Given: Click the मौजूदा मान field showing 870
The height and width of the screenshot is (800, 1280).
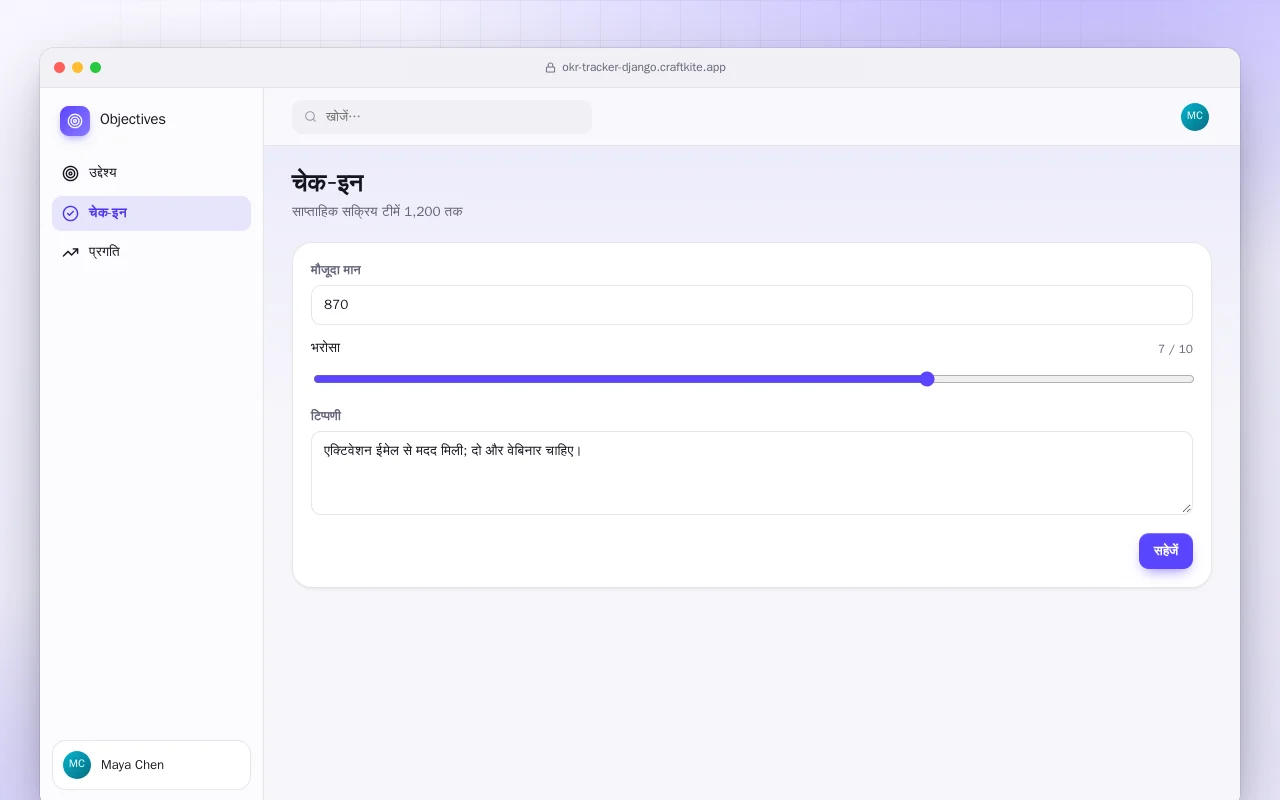Looking at the screenshot, I should [x=752, y=305].
